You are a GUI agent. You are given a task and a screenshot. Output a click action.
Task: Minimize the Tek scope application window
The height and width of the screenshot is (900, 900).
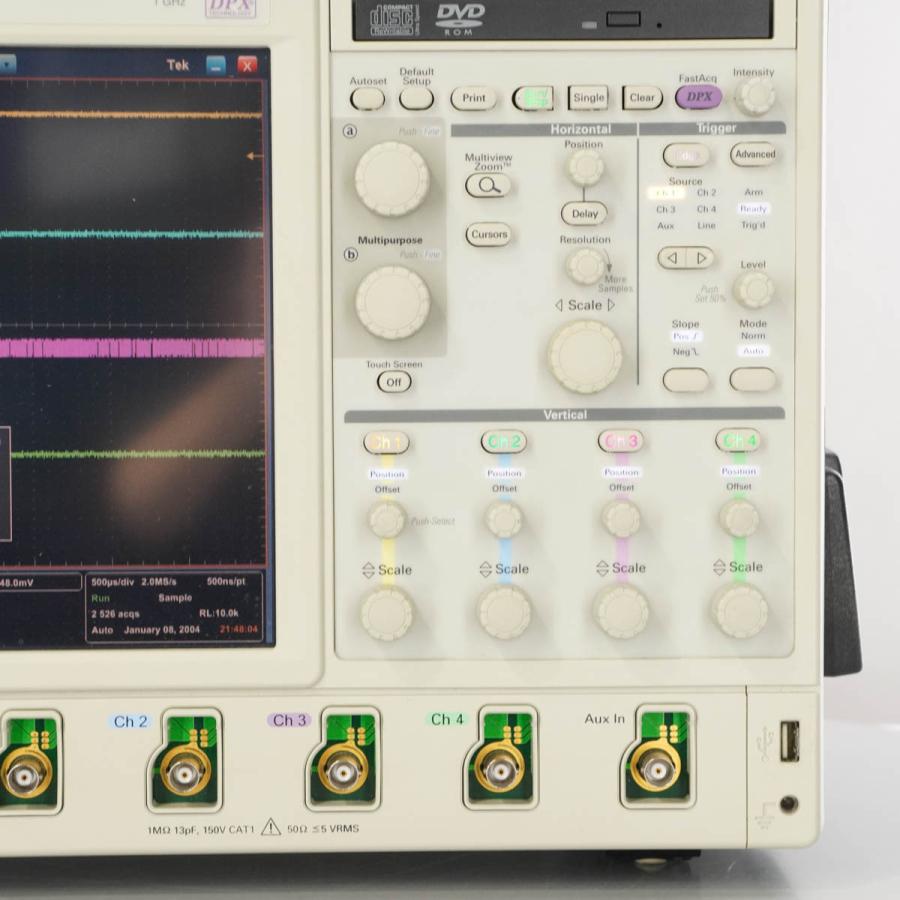[x=216, y=65]
